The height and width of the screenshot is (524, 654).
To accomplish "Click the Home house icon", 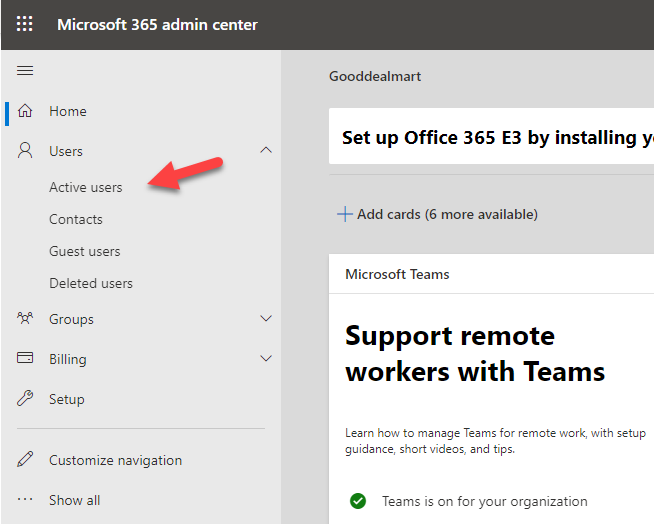I will (25, 111).
